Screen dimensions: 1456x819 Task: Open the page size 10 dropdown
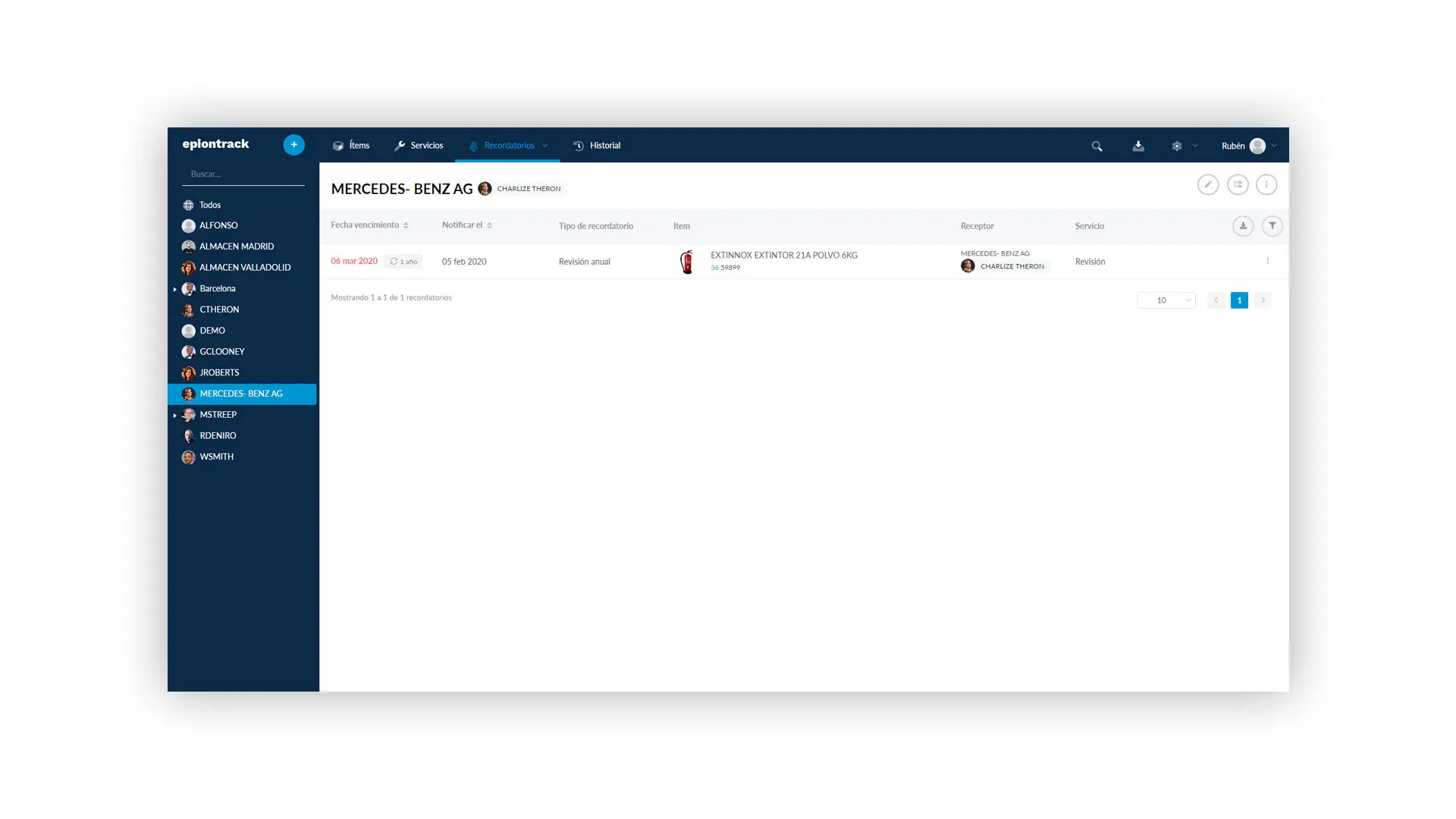coord(1166,300)
